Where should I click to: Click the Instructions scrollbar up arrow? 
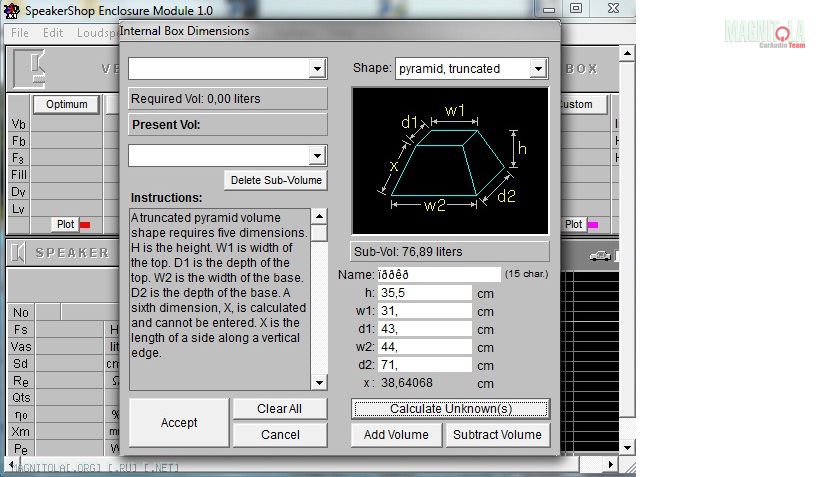point(319,216)
